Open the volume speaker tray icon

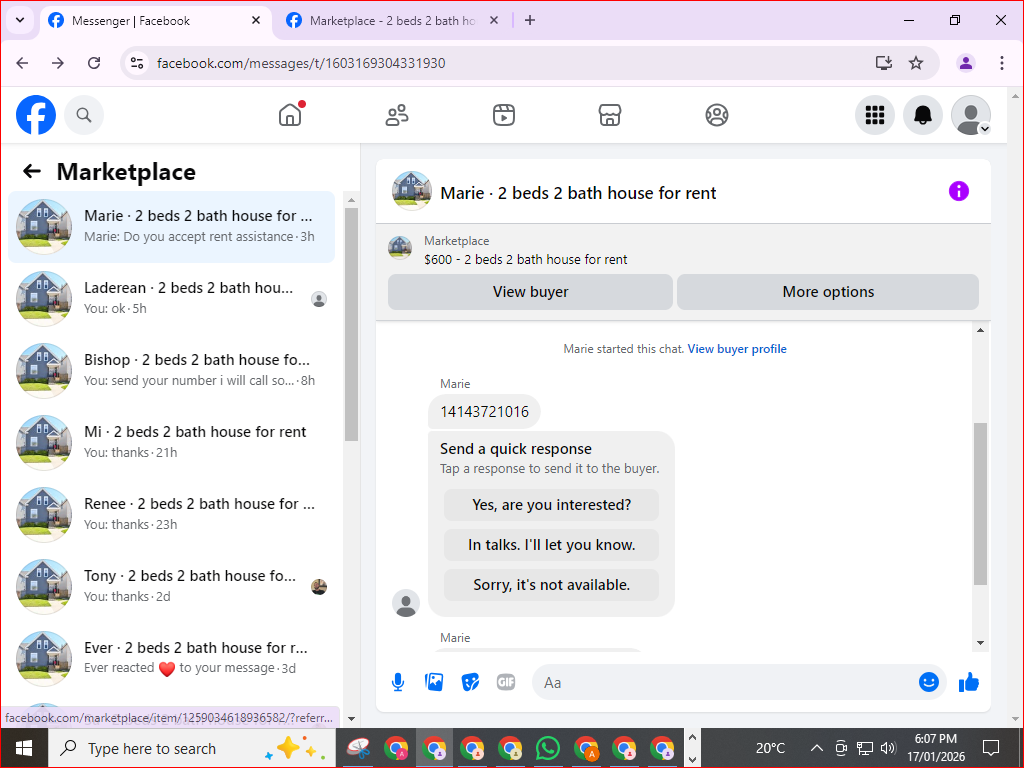point(888,748)
